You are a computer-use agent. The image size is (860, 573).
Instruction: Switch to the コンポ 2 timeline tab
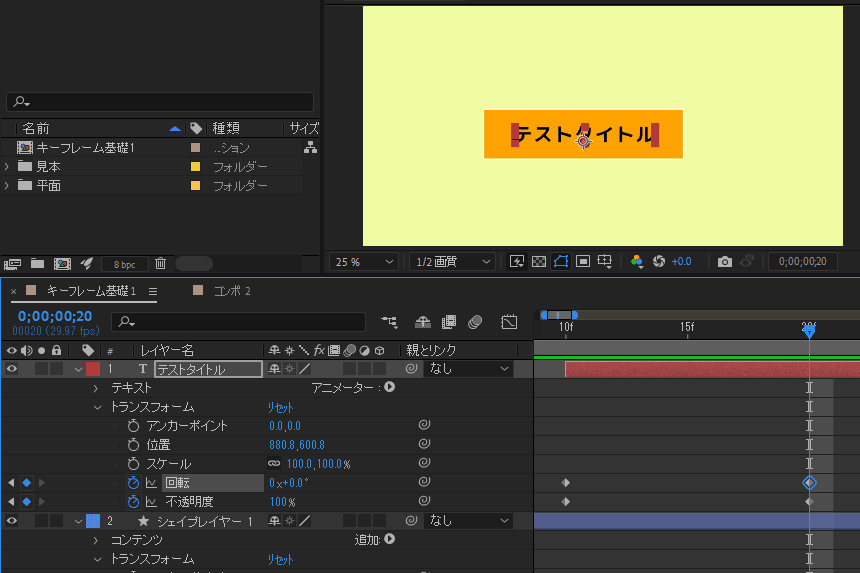click(232, 291)
